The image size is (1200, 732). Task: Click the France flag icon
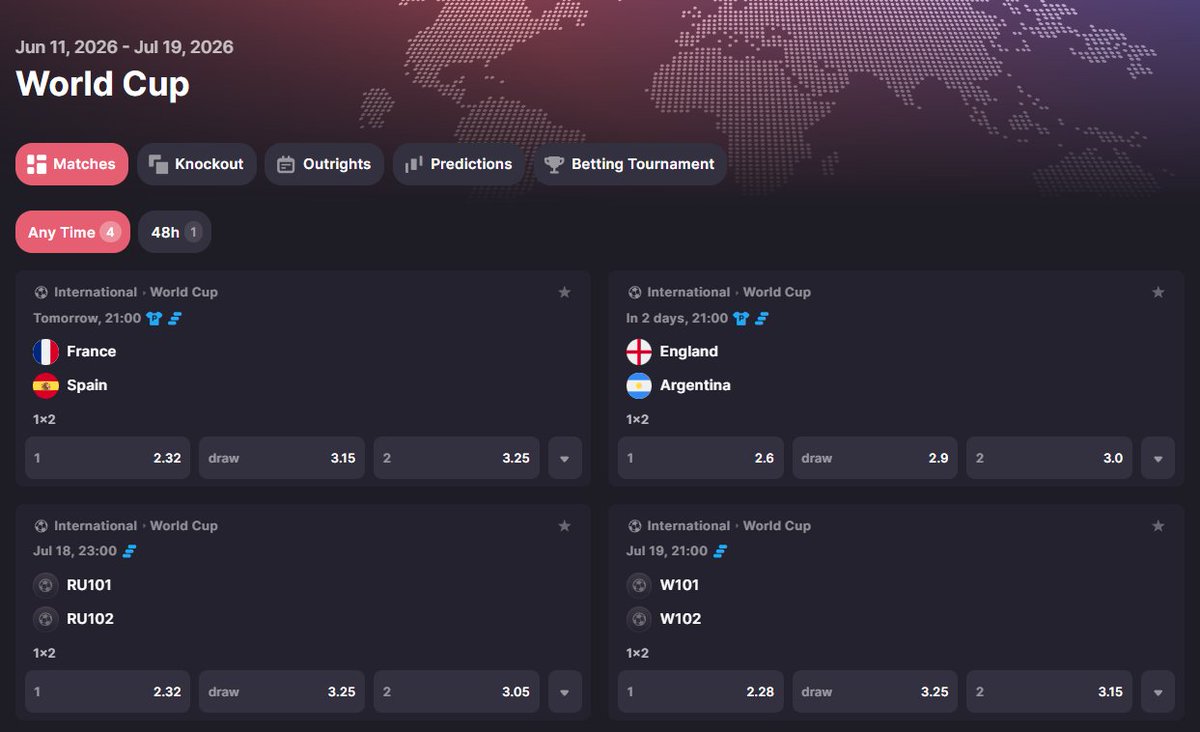coord(46,352)
